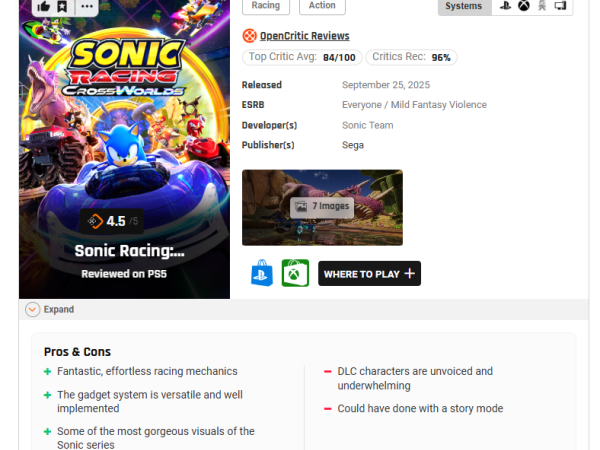Toggle the Systems platform list
600x450 pixels.
464,6
